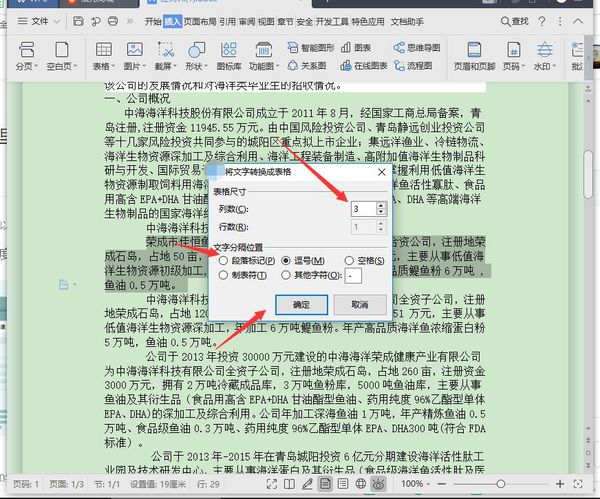Open help question mark icon
Viewport: 600px width, 499px height.
542,21
